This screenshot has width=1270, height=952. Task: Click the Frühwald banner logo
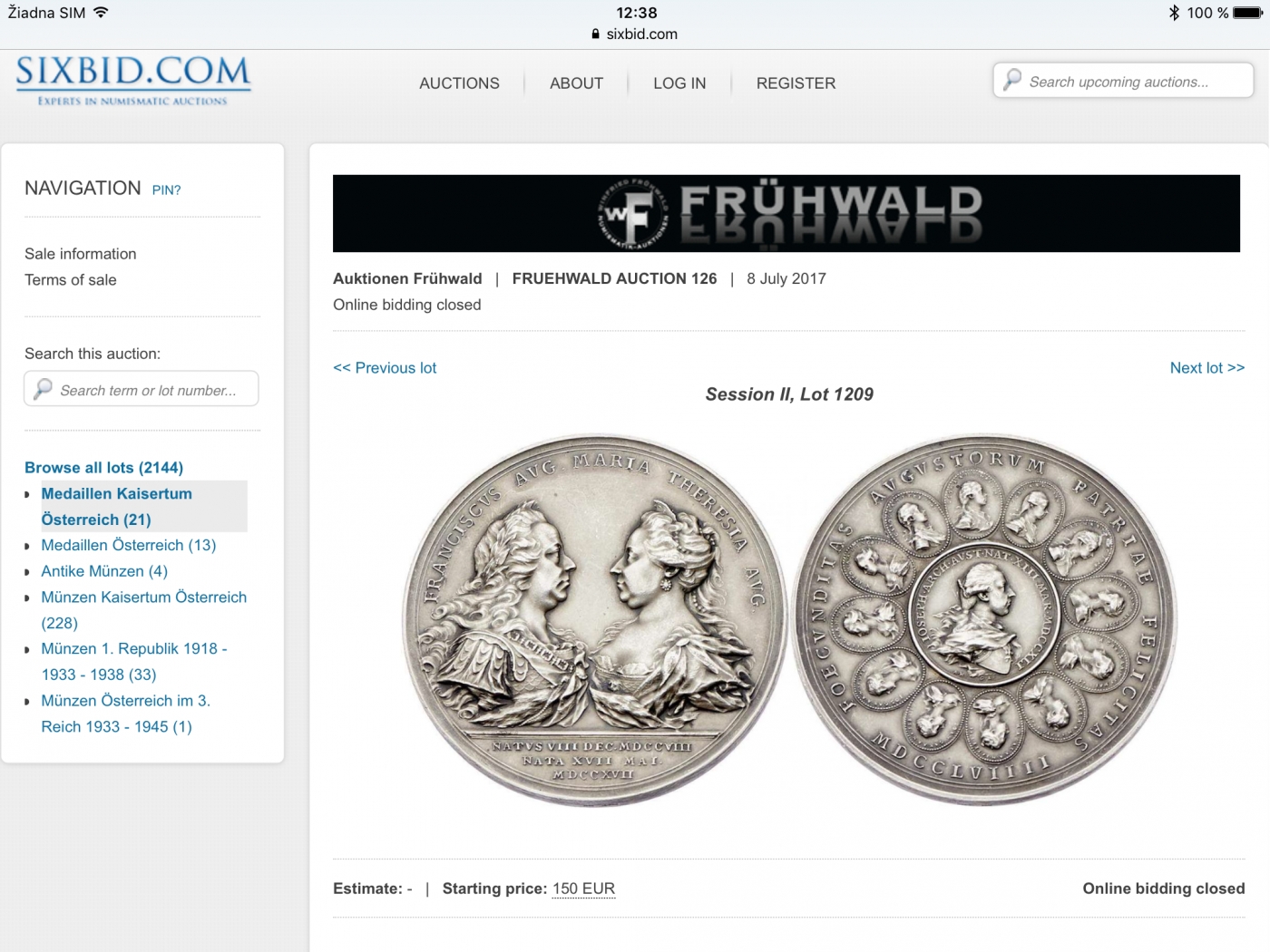pyautogui.click(x=786, y=213)
